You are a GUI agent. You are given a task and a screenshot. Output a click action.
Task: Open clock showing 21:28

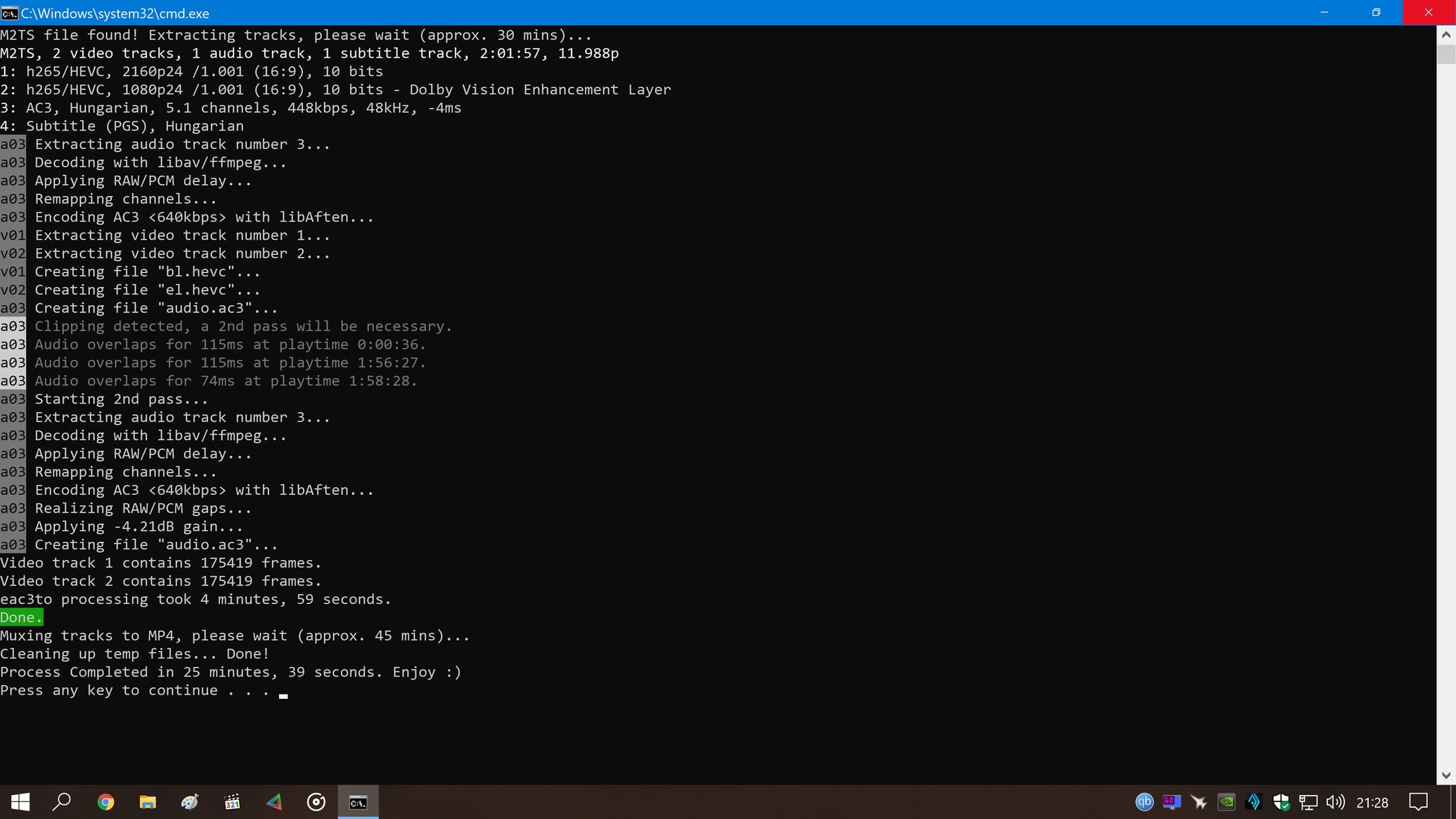tap(1372, 802)
